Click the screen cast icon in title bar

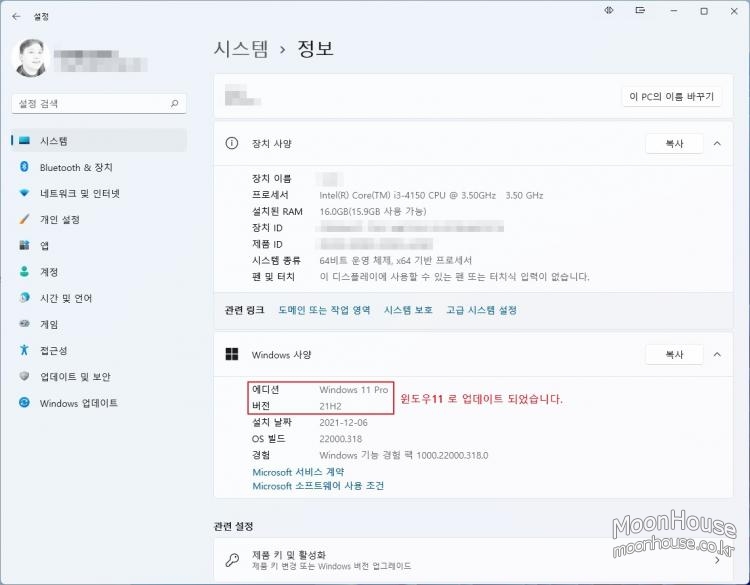point(640,10)
